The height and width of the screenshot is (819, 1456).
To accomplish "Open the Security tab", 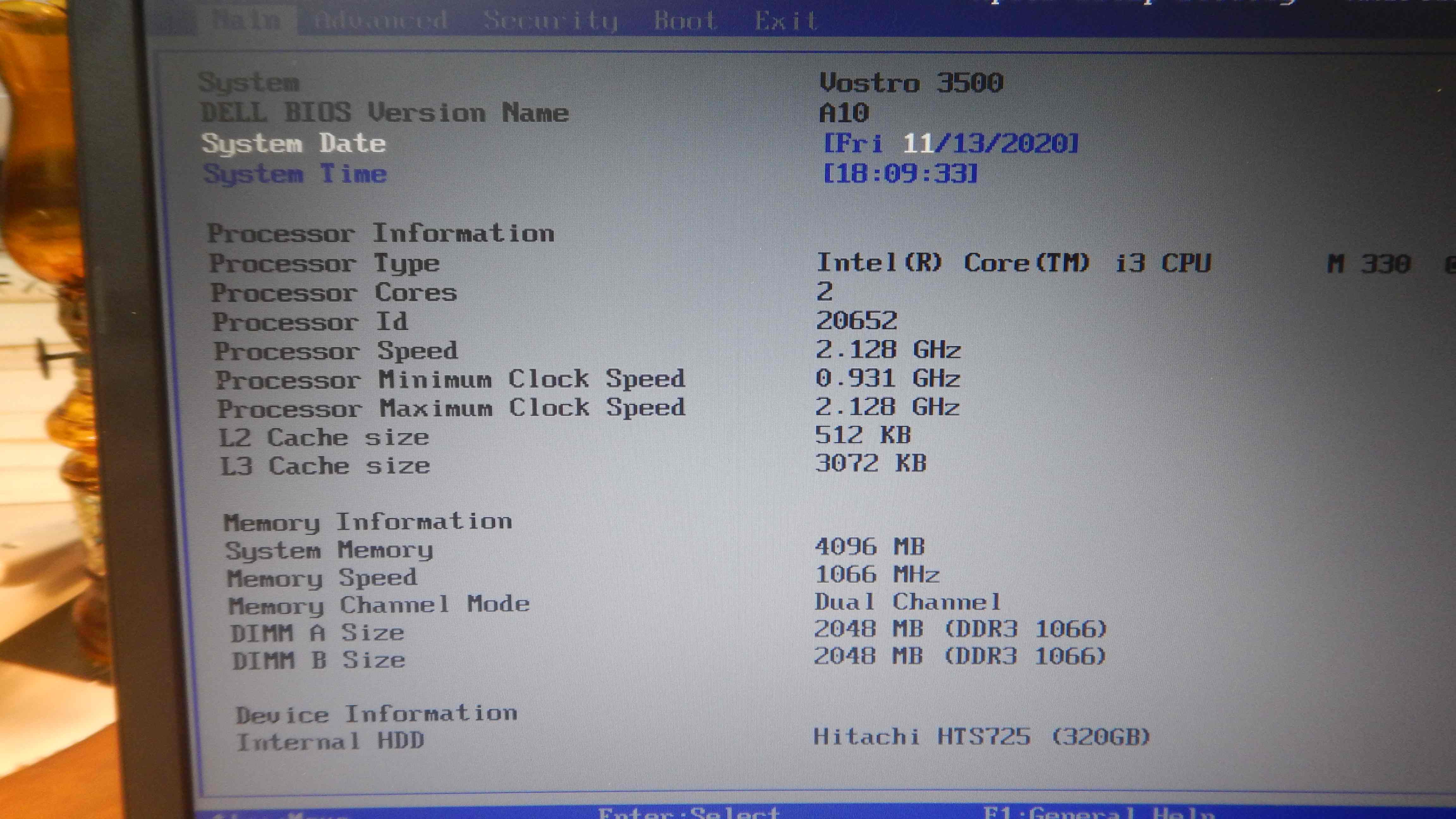I will (x=550, y=21).
